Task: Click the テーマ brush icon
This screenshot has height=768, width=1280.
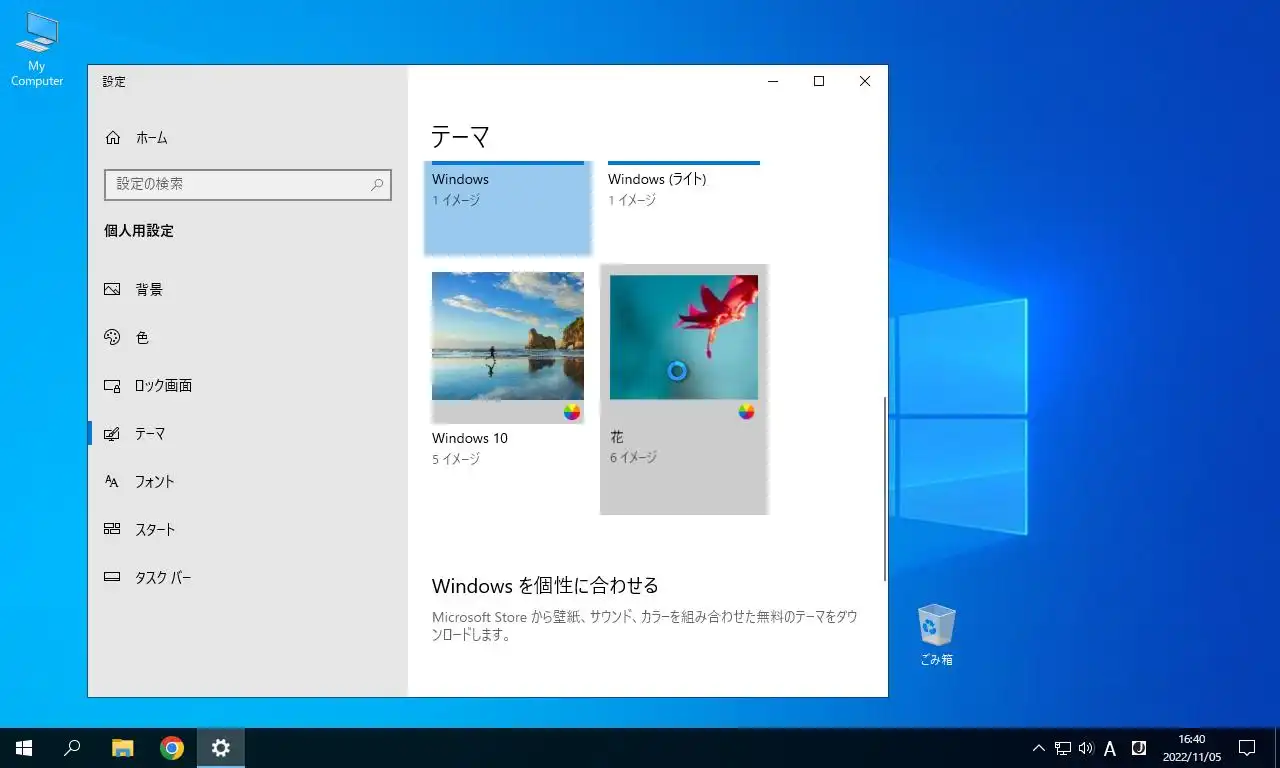Action: pos(112,434)
